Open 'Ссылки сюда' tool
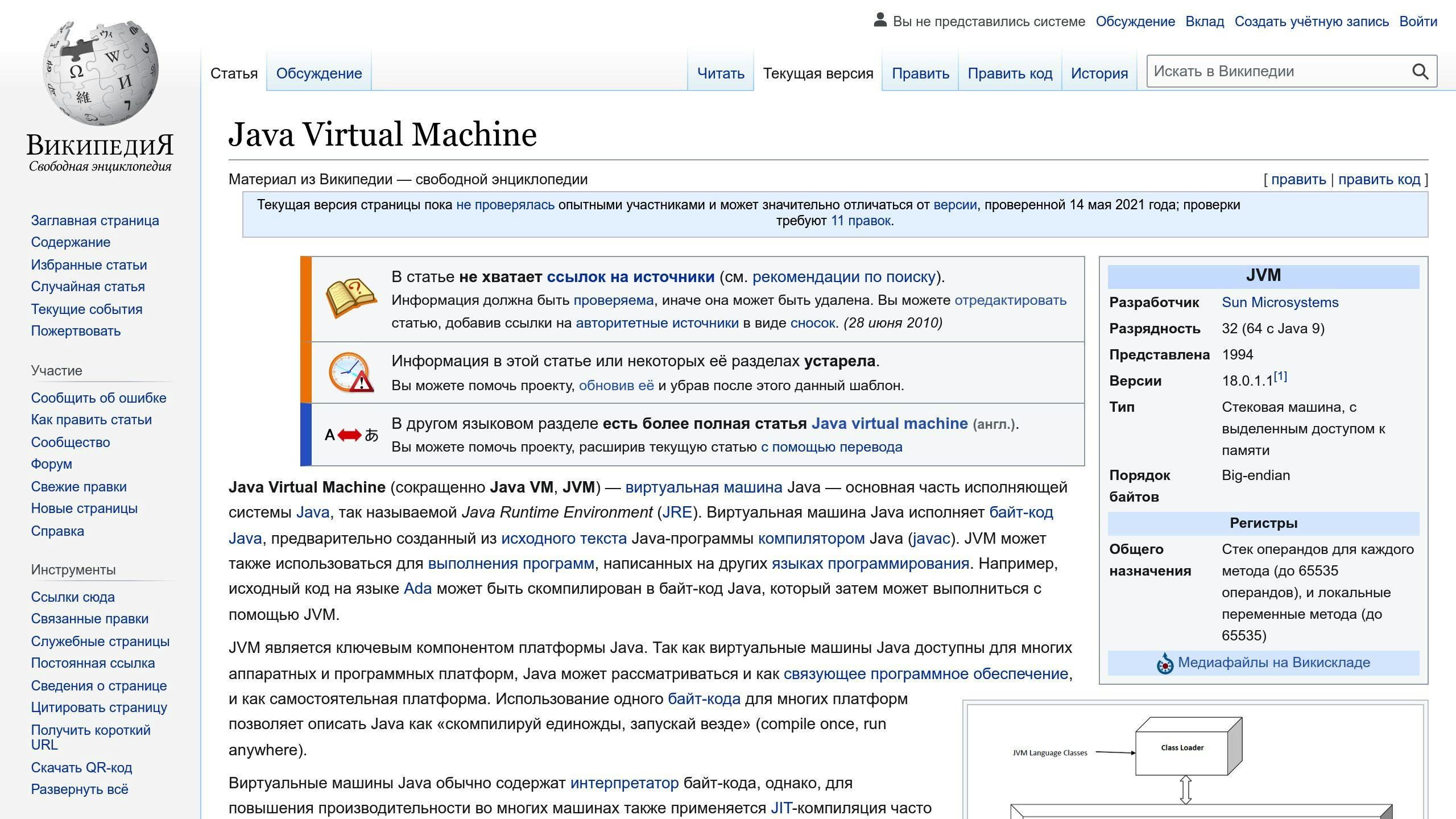 click(x=73, y=597)
